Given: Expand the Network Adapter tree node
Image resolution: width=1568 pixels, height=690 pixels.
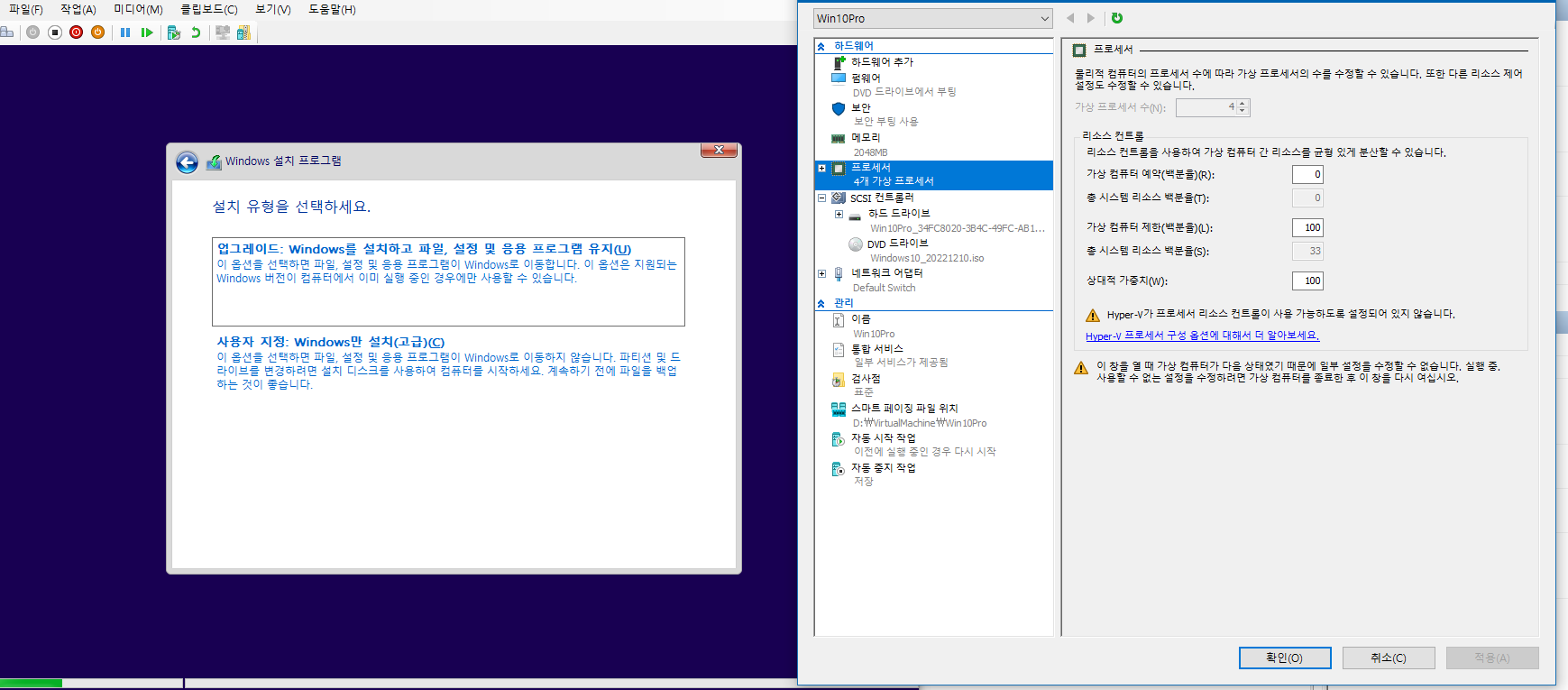Looking at the screenshot, I should [x=821, y=273].
